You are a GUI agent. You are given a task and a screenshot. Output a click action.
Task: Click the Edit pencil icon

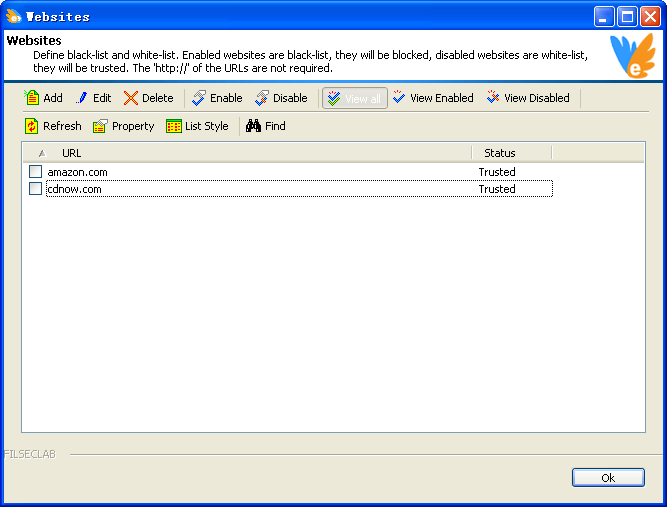[x=82, y=98]
